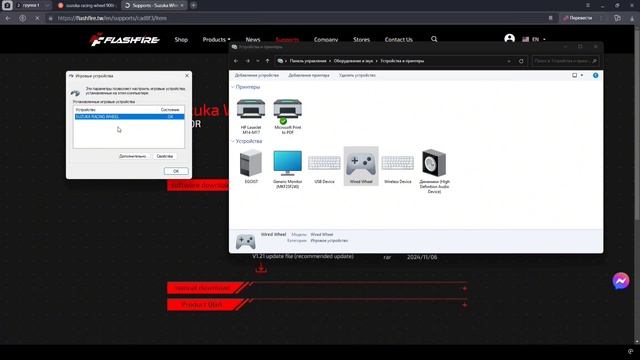
Task: Click Back arrow in Devices and Printers window
Action: [236, 61]
